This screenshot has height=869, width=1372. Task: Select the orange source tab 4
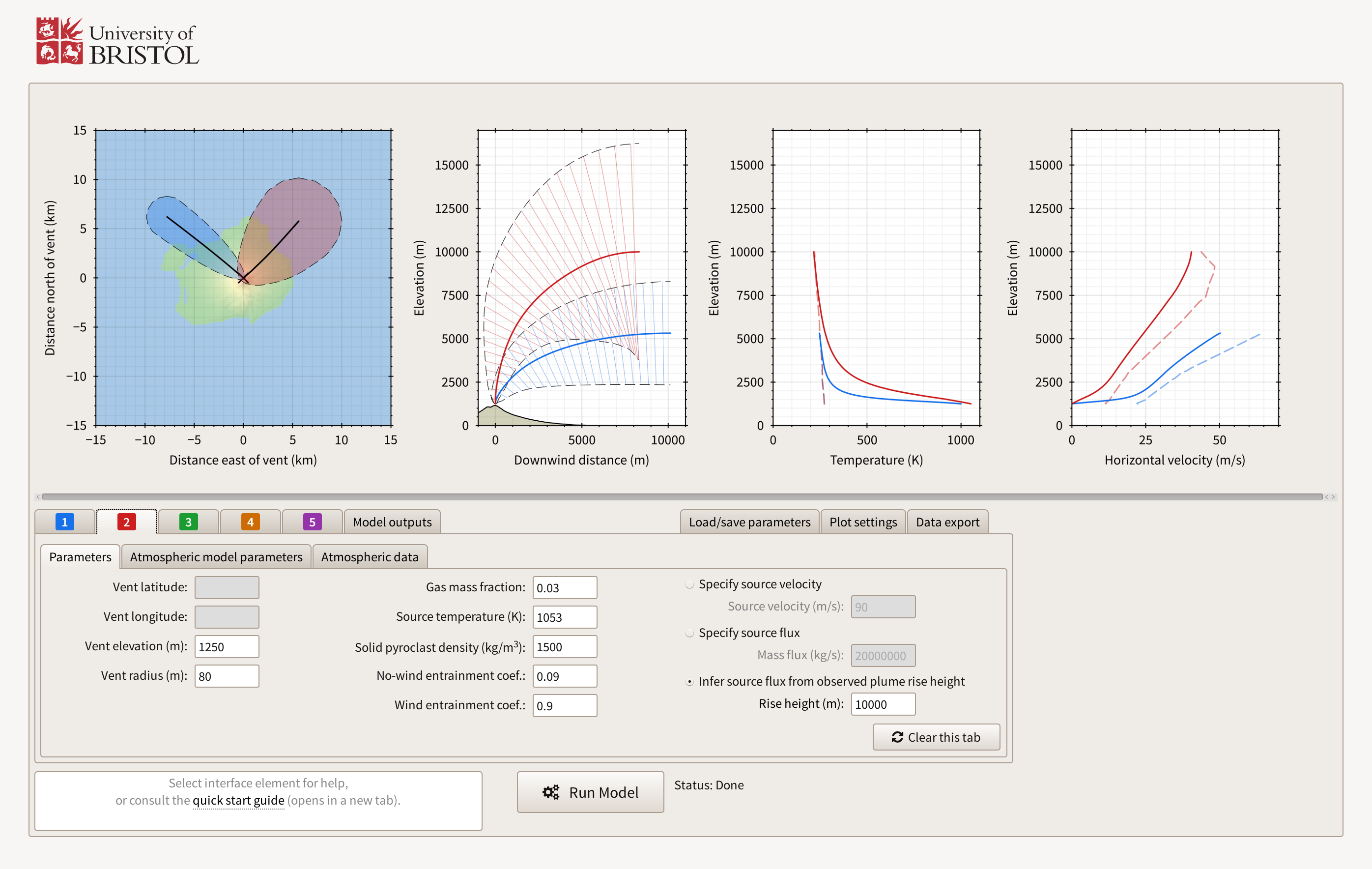click(250, 522)
